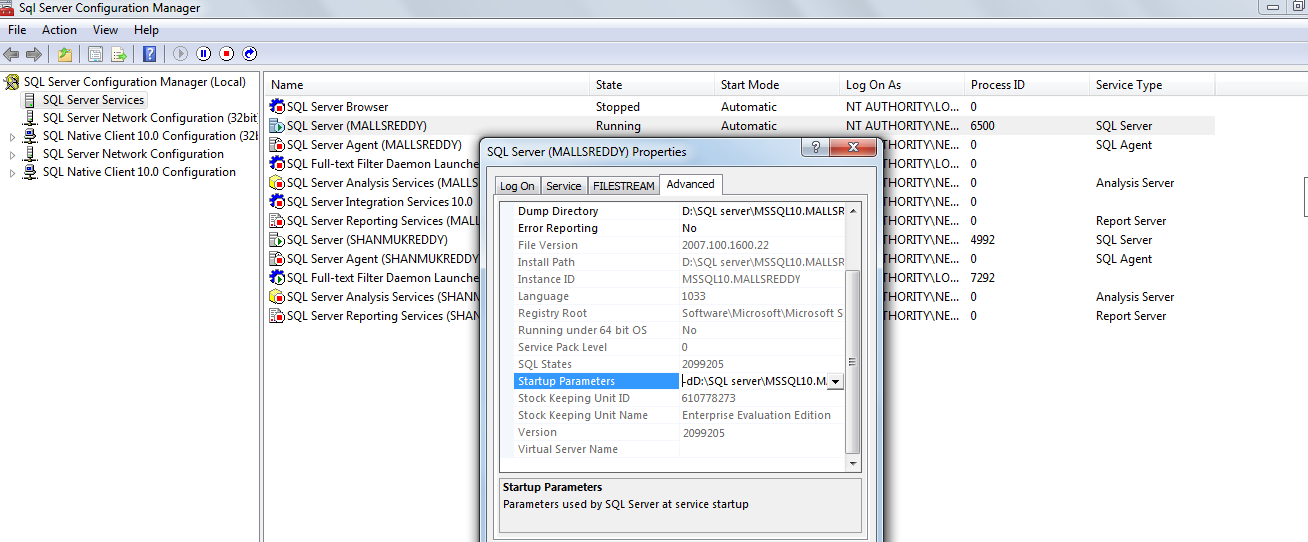Screen dimensions: 1308x542
Task: Open the File menu
Action: [x=17, y=30]
